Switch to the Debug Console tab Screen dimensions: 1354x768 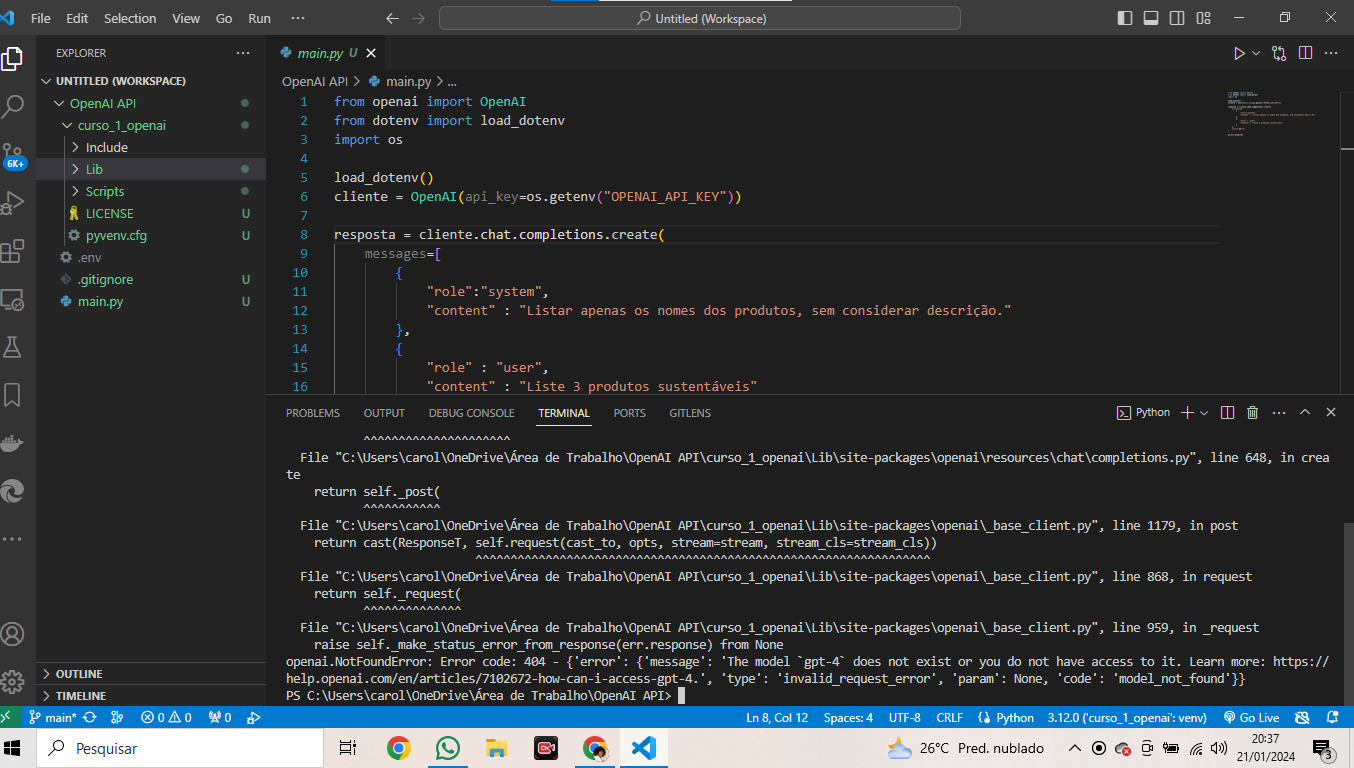tap(471, 413)
